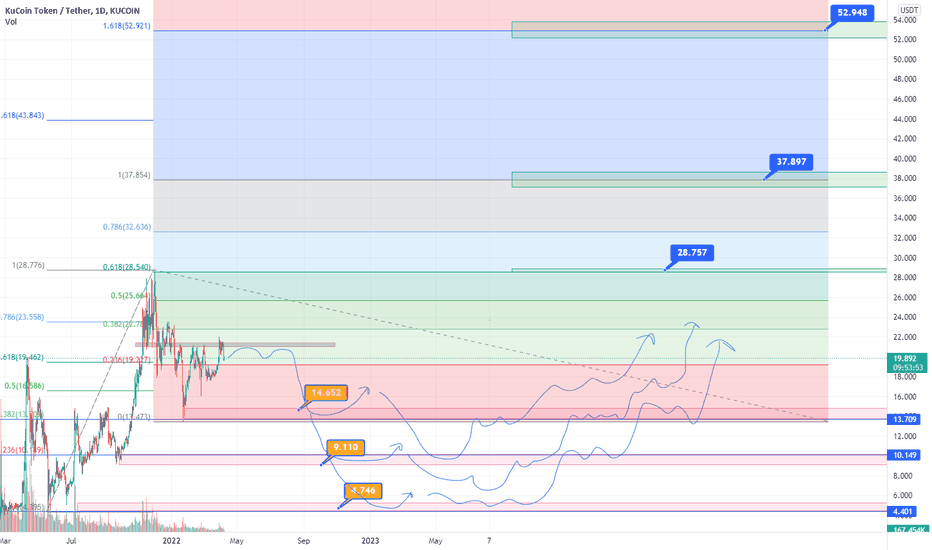
Task: Click the .786(23.558) Fibonacci level label
Action: pos(23,318)
